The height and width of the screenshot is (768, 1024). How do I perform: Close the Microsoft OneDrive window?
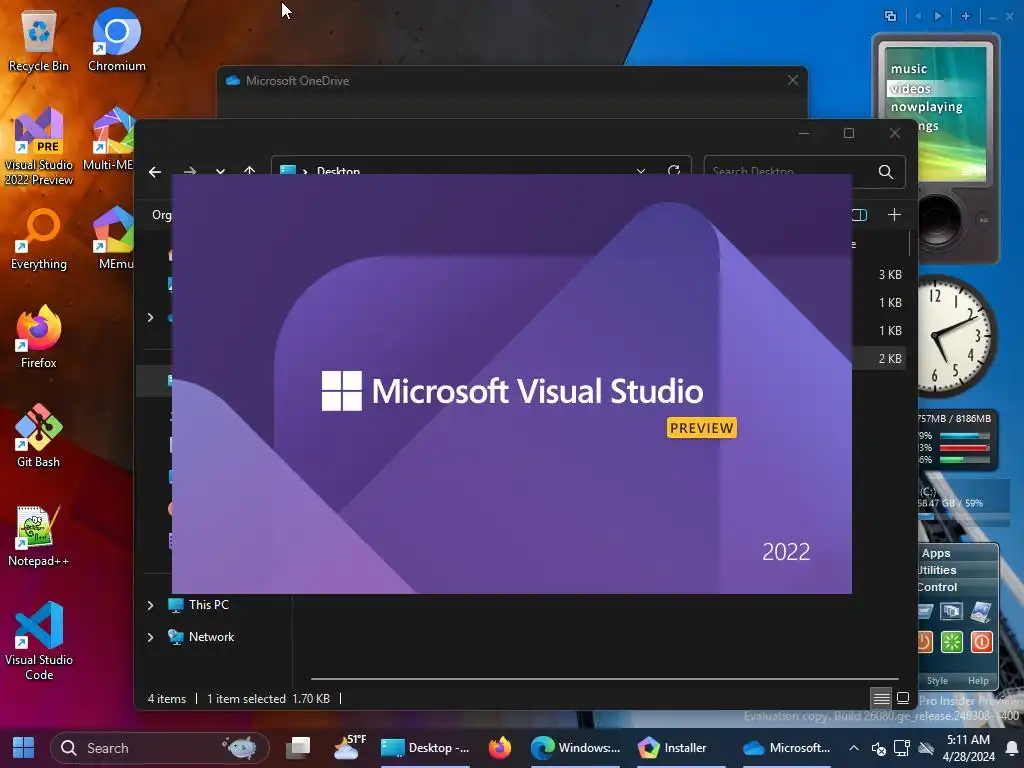click(x=793, y=80)
